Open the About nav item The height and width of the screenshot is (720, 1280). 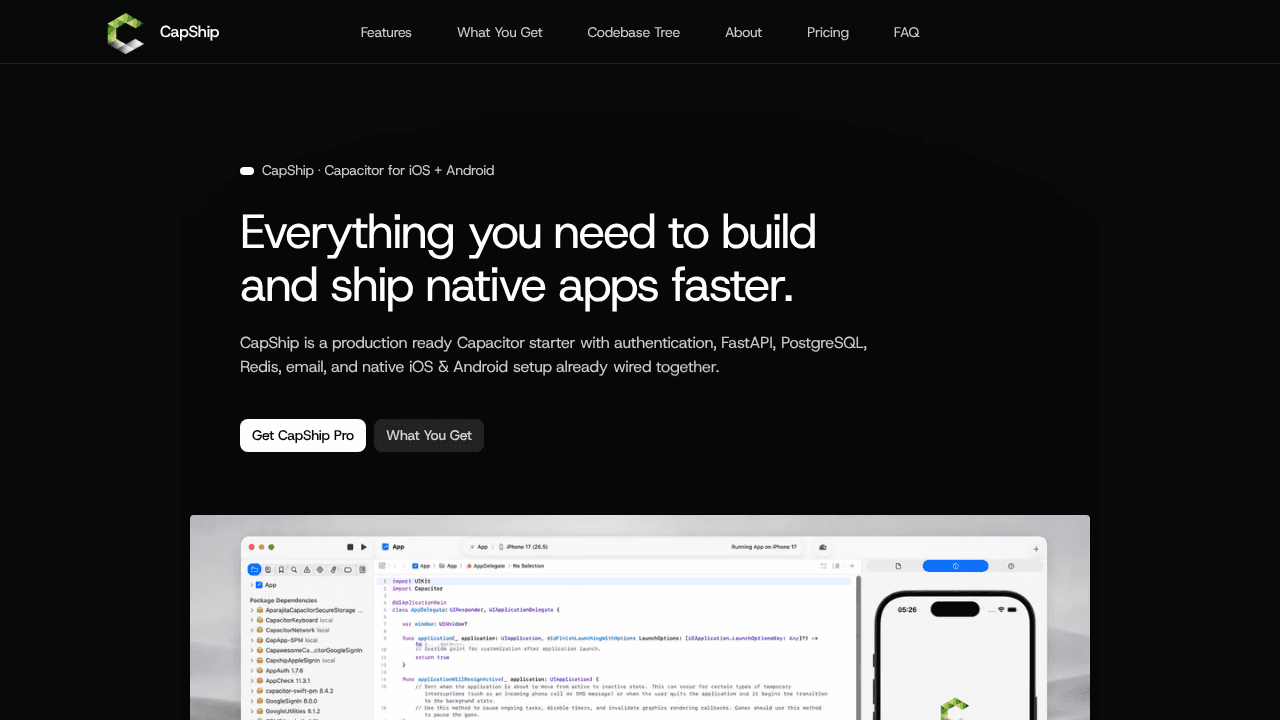click(744, 32)
